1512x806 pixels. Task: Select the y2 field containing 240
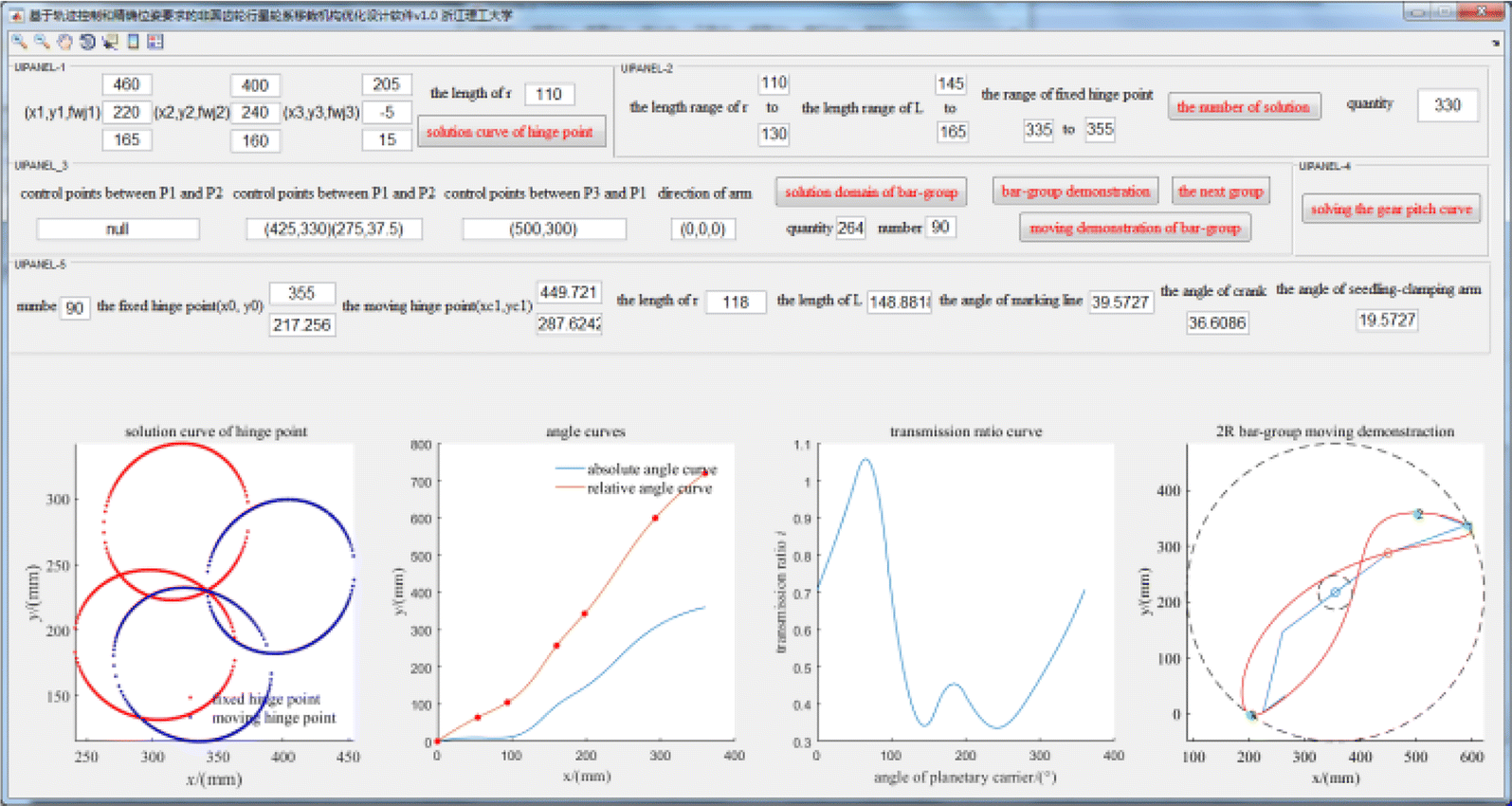click(255, 112)
